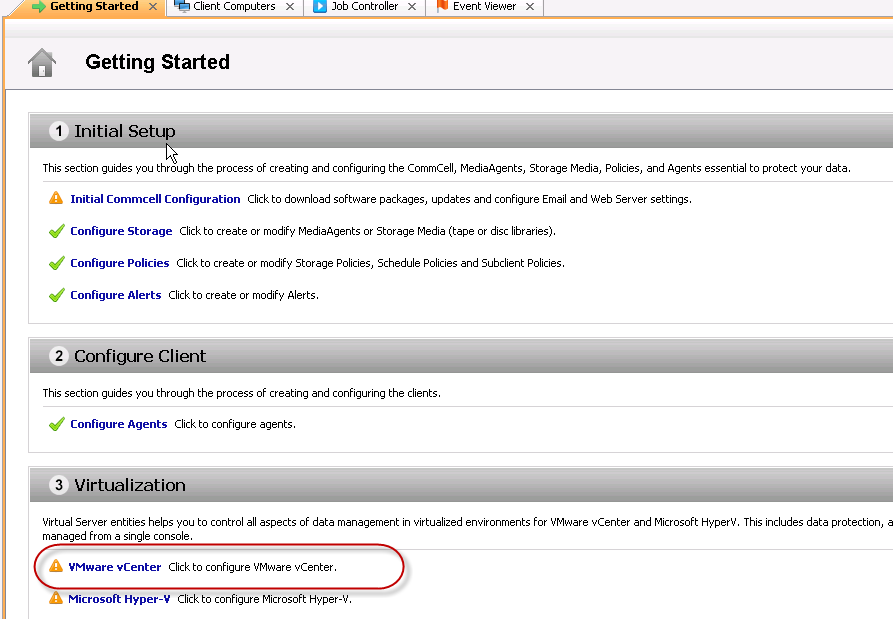Screen dimensions: 893x619
Task: Click the VMware vCenter link
Action: pyautogui.click(x=115, y=567)
